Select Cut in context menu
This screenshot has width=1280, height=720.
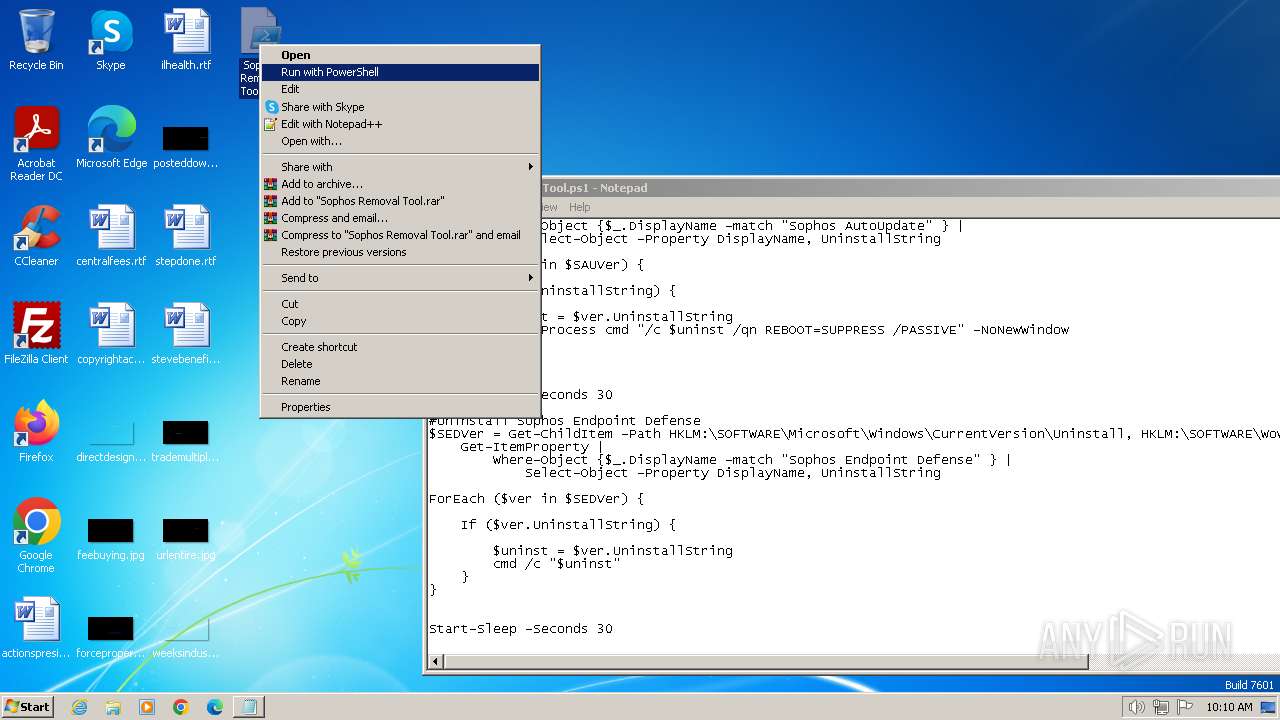click(x=400, y=304)
